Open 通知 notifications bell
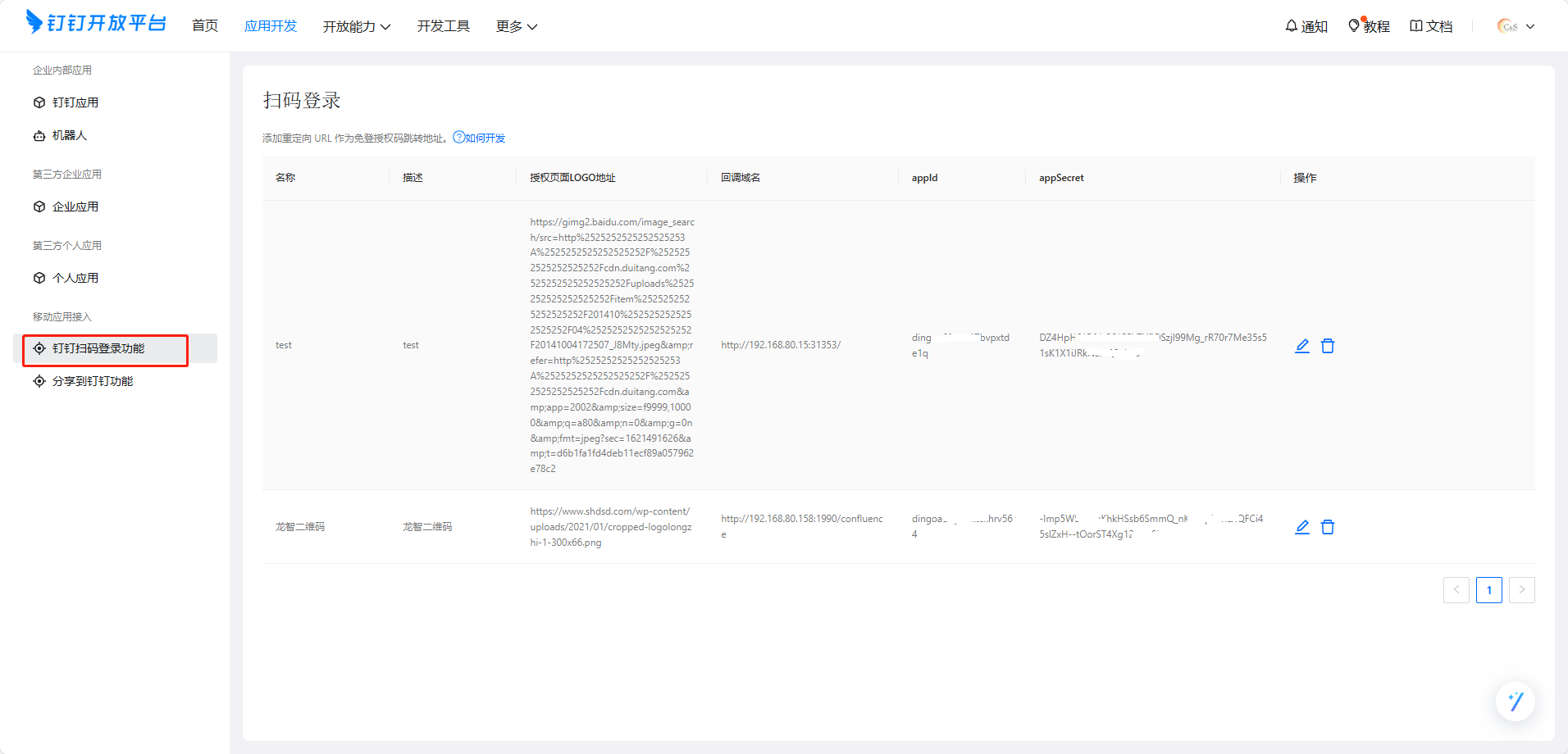Viewport: 1568px width, 754px height. [1306, 26]
